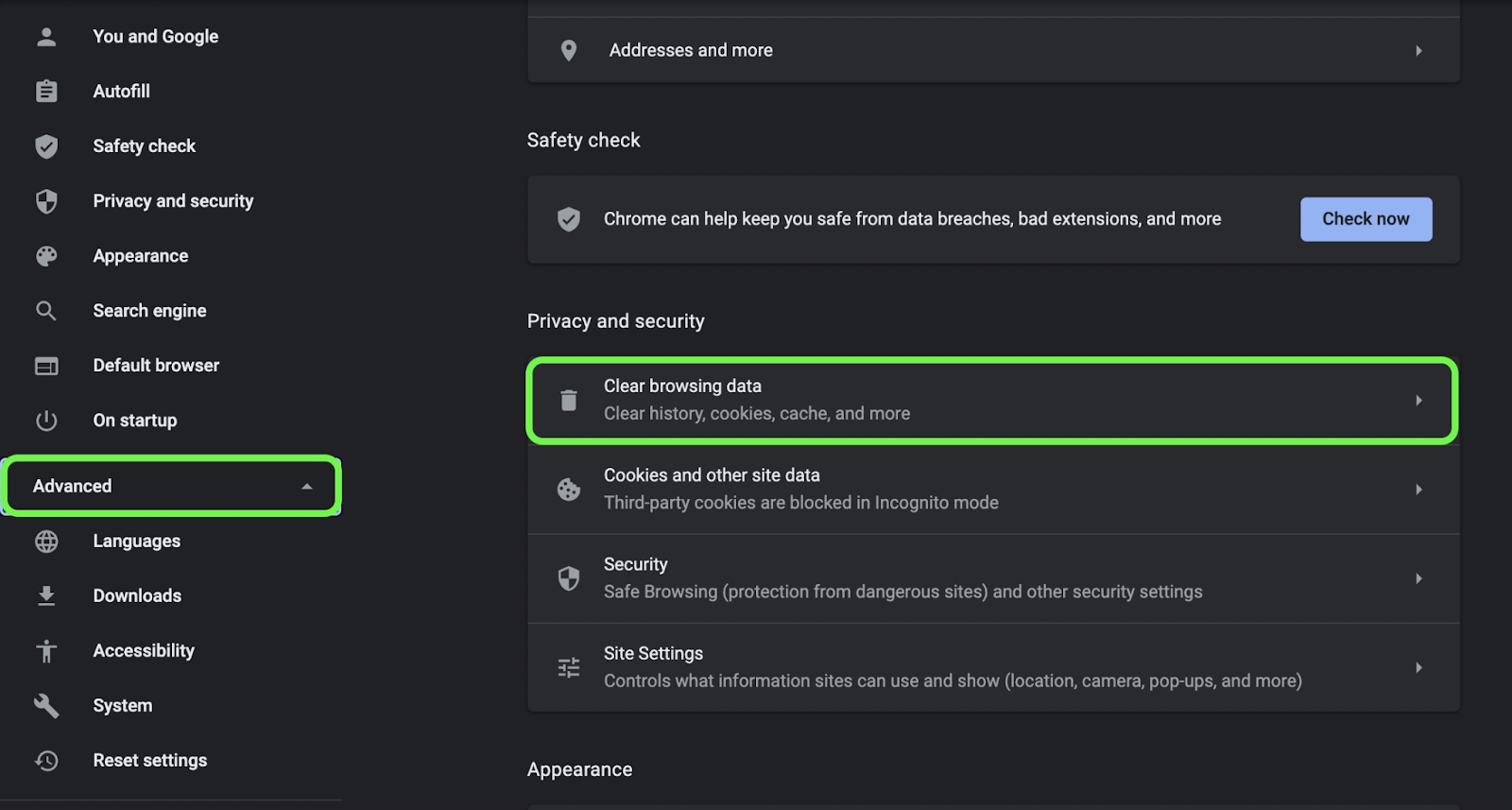The height and width of the screenshot is (810, 1512).
Task: Click the You and Google person icon
Action: pos(45,37)
